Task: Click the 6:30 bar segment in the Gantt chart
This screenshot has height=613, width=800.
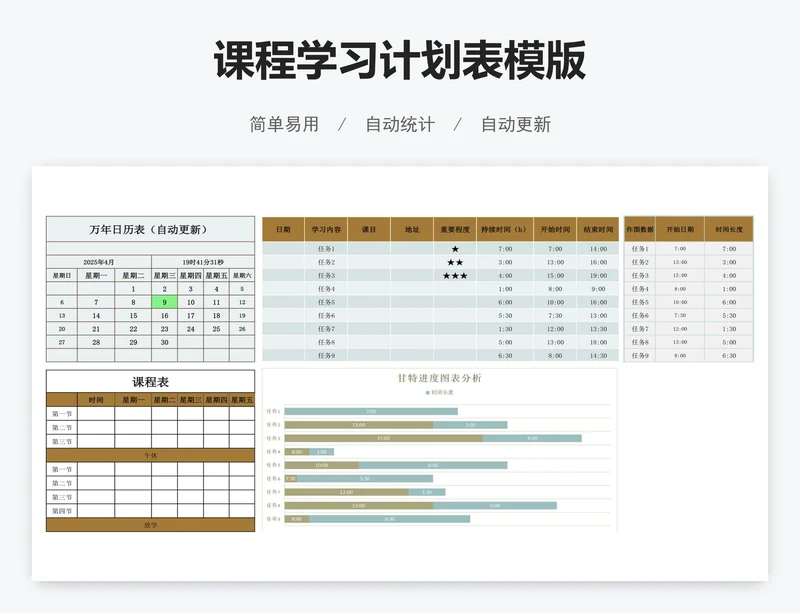Action: 389,519
